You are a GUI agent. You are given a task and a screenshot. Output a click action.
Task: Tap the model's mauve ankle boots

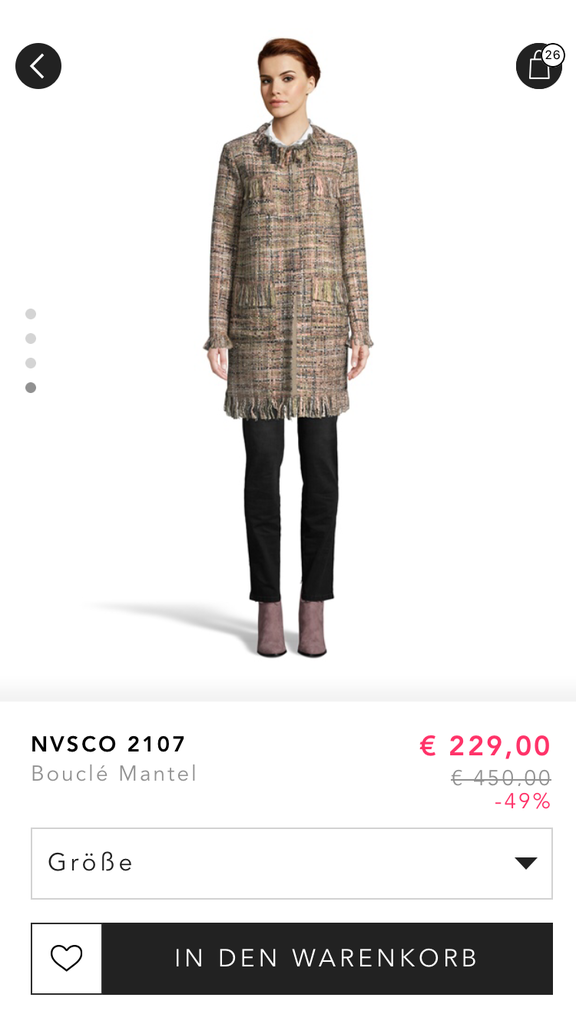[x=291, y=628]
